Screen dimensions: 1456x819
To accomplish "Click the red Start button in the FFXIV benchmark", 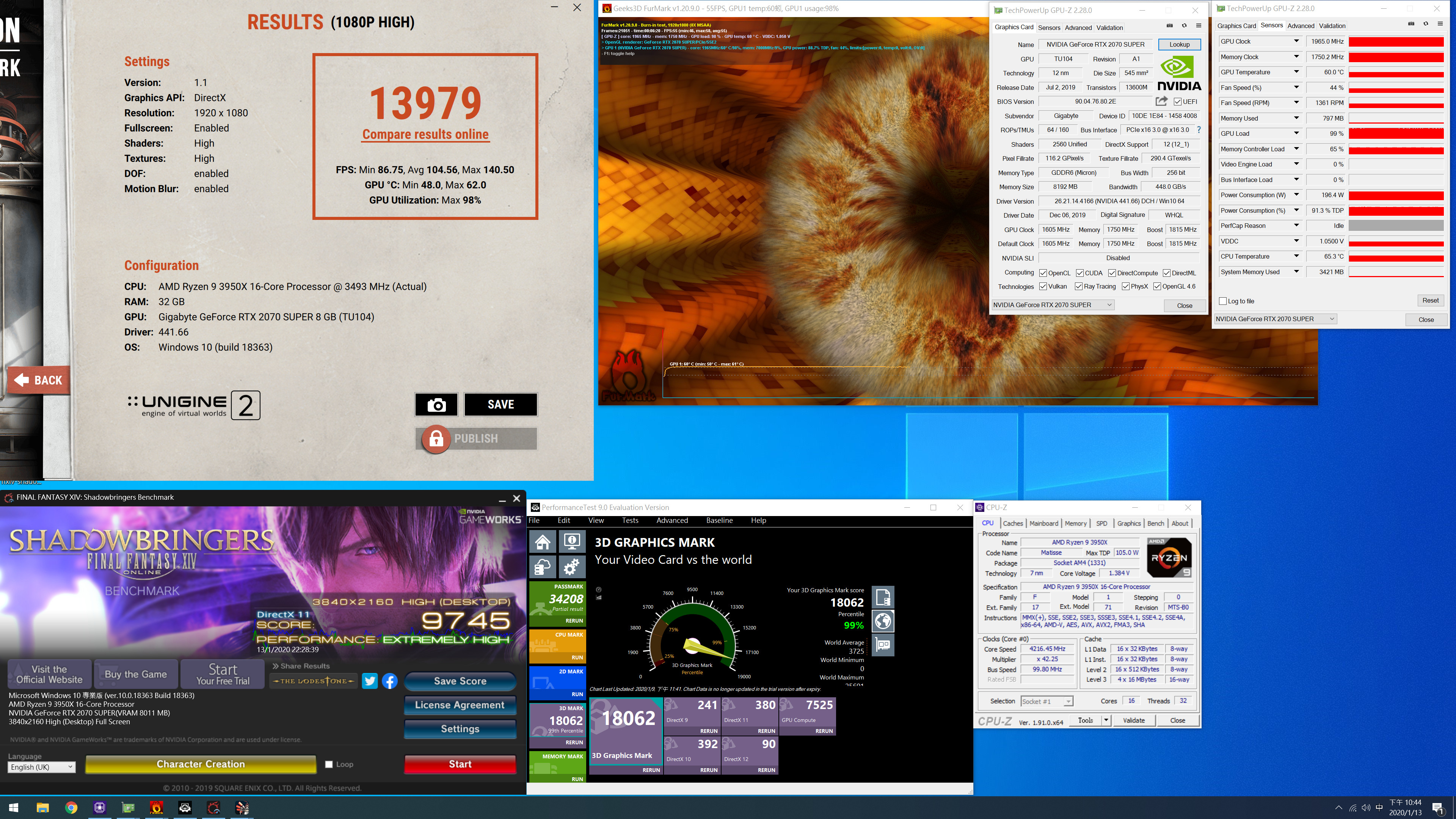I will 460,764.
